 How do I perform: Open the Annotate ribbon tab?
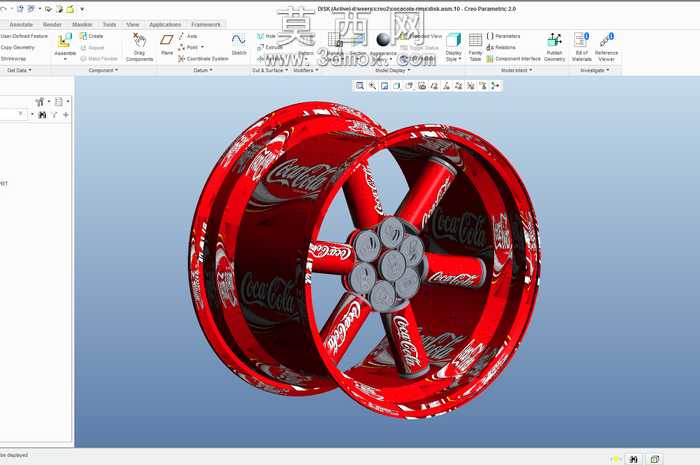click(x=21, y=25)
